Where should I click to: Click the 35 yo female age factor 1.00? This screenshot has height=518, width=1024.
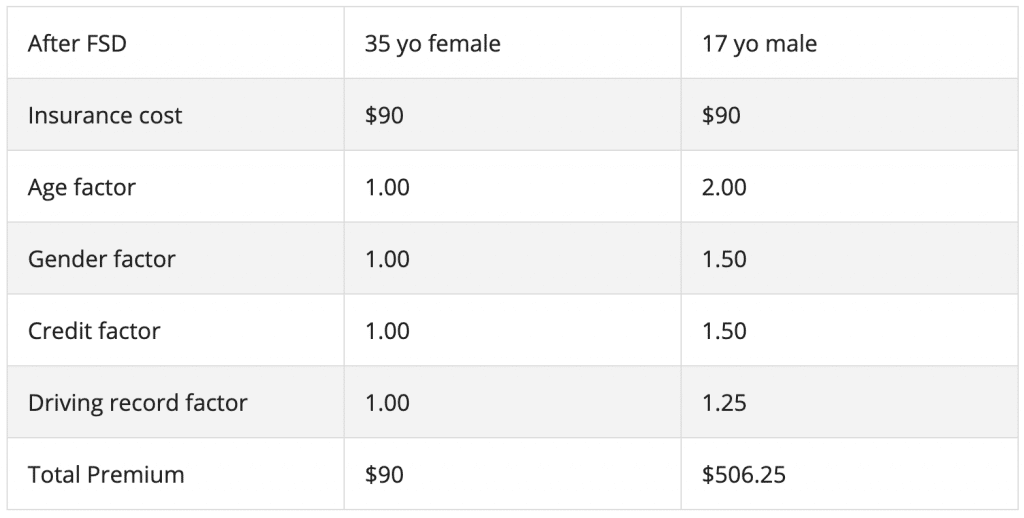[387, 188]
